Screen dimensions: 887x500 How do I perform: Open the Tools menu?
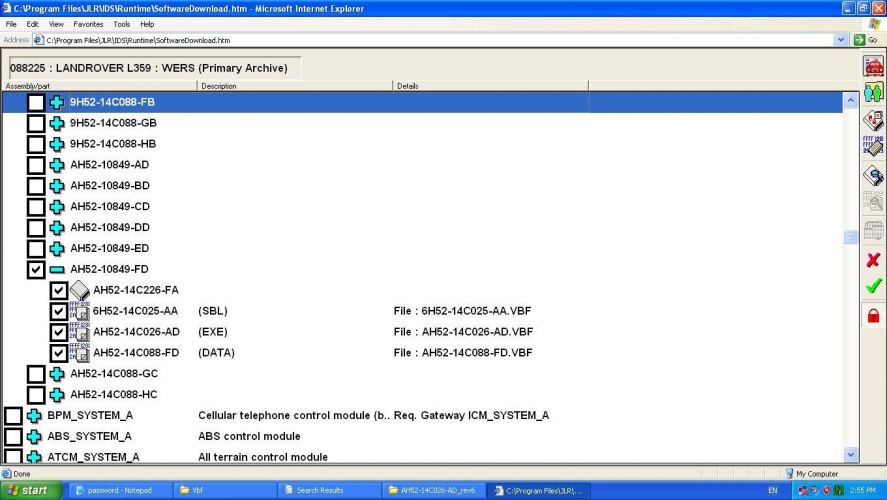click(122, 24)
